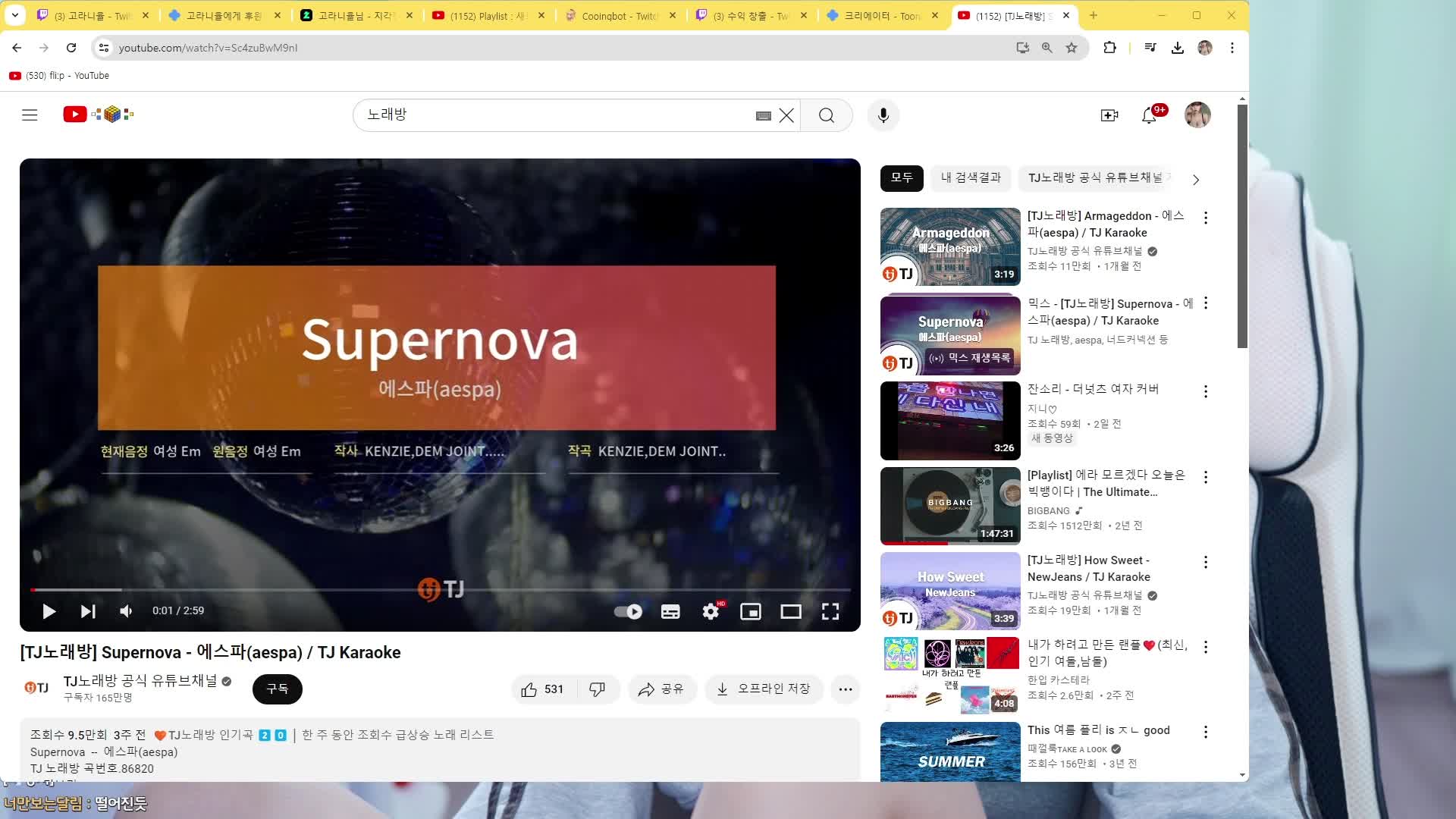The height and width of the screenshot is (819, 1456).
Task: Open options menu for Armageddon video
Action: coord(1206,218)
